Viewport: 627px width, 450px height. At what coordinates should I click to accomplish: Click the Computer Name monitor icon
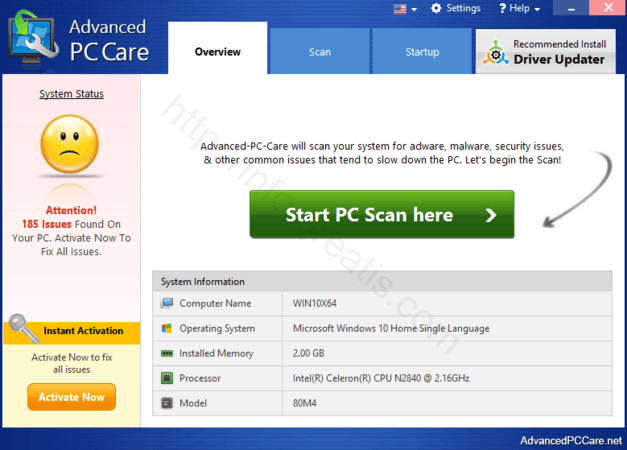point(166,303)
